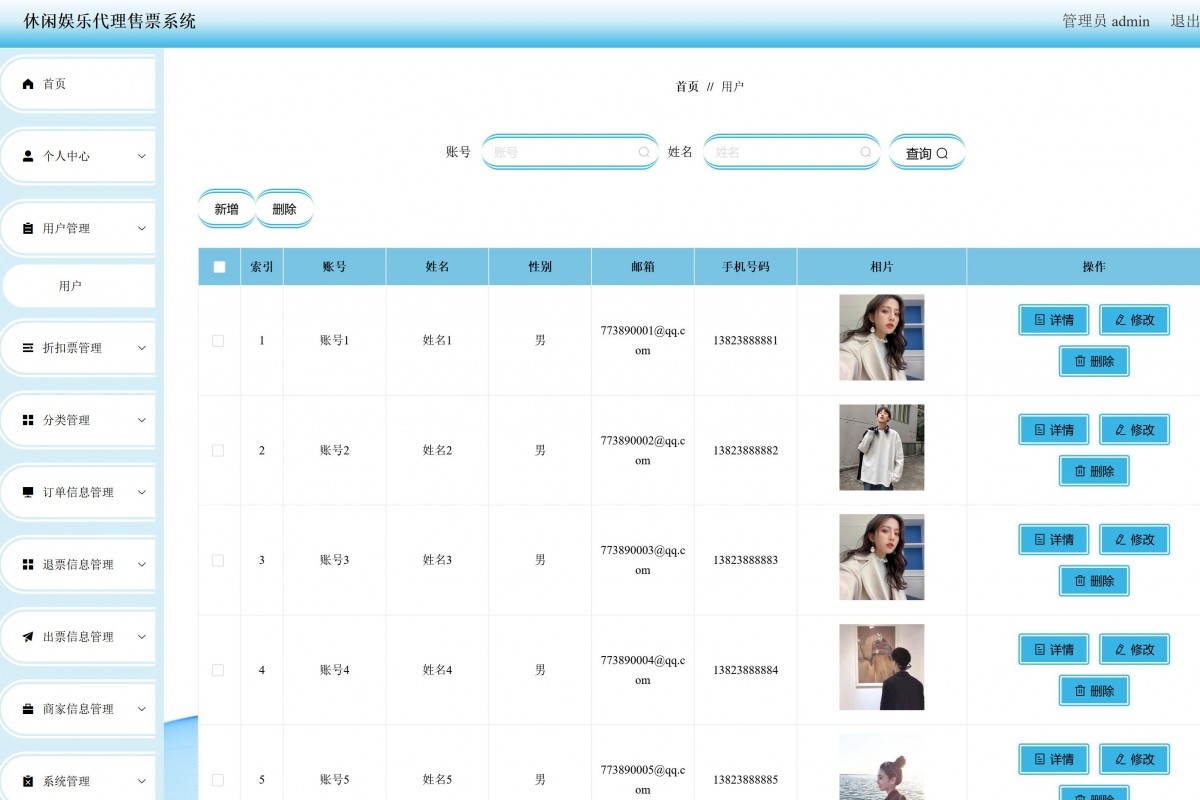The height and width of the screenshot is (800, 1200).
Task: Click the paper plane icon for 出票信息管理
Action: point(28,637)
